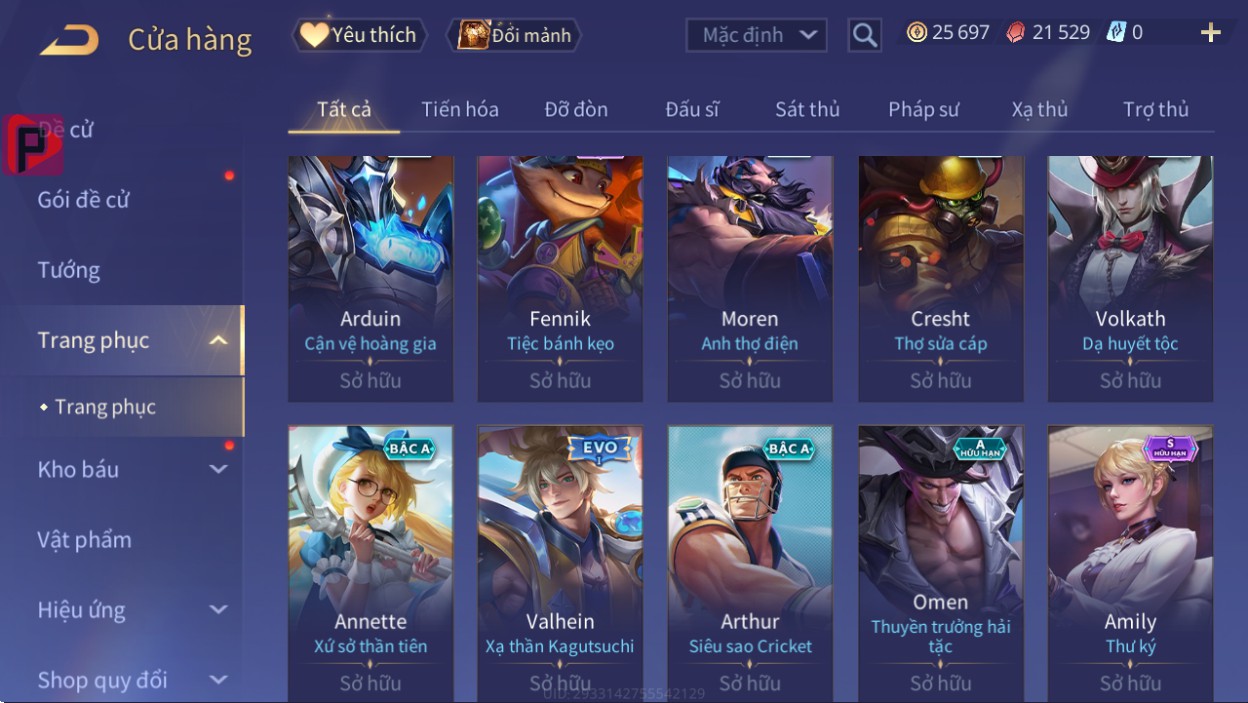Open Đổi mảnh chest exchange

[x=515, y=35]
